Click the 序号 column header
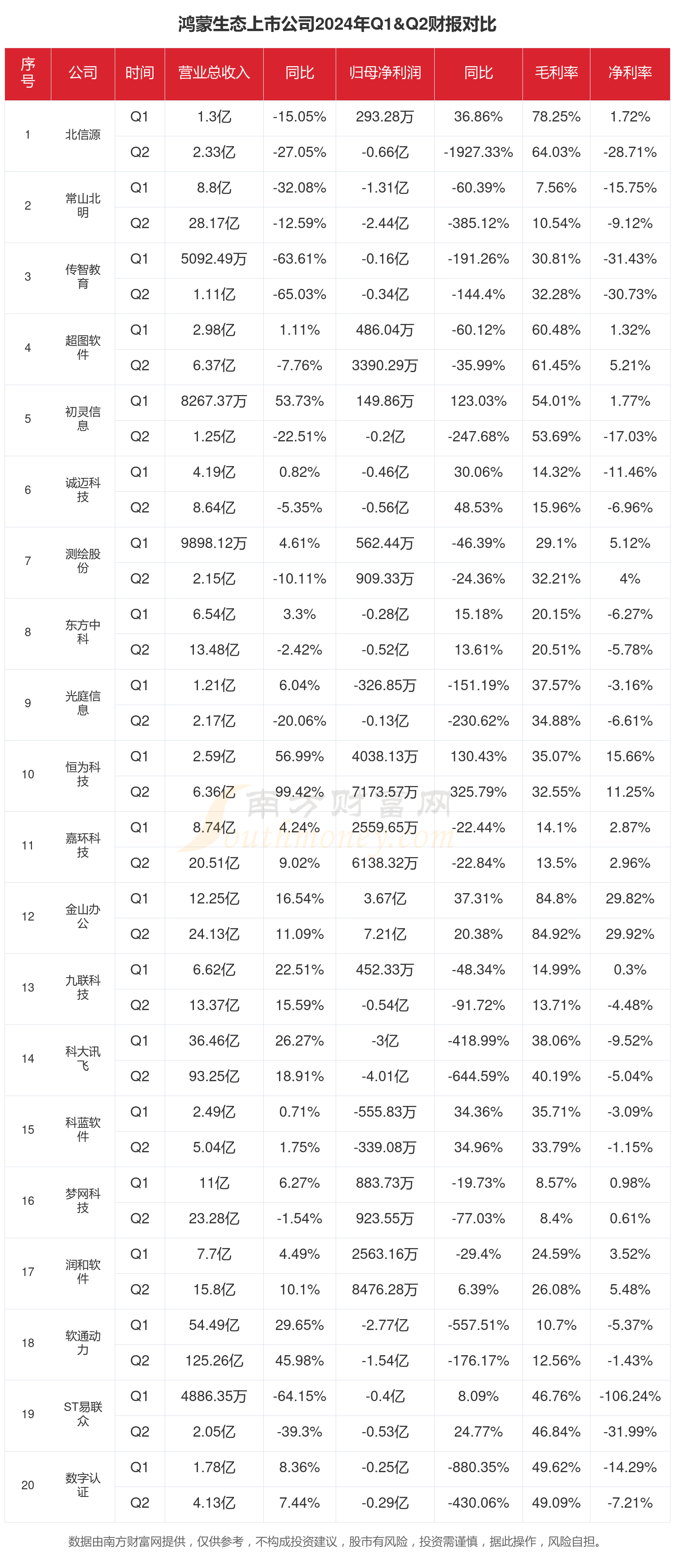Image resolution: width=675 pixels, height=1568 pixels. point(28,73)
